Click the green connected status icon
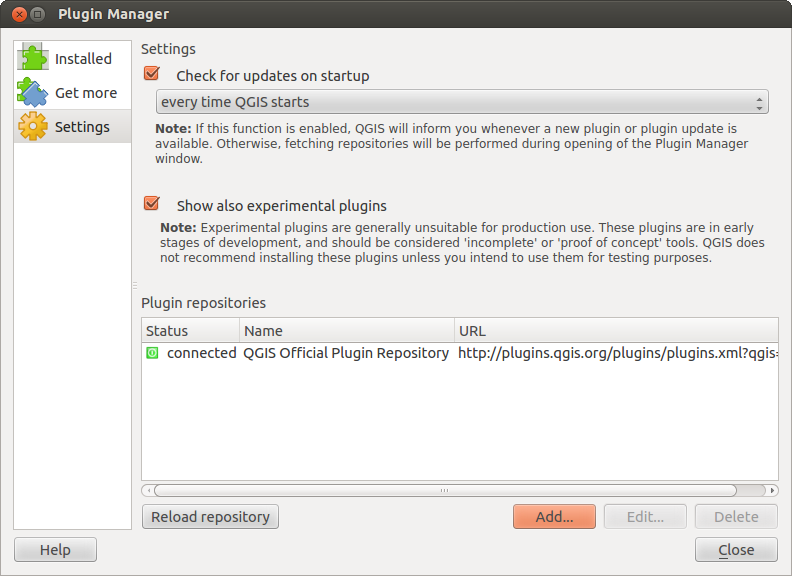 152,353
